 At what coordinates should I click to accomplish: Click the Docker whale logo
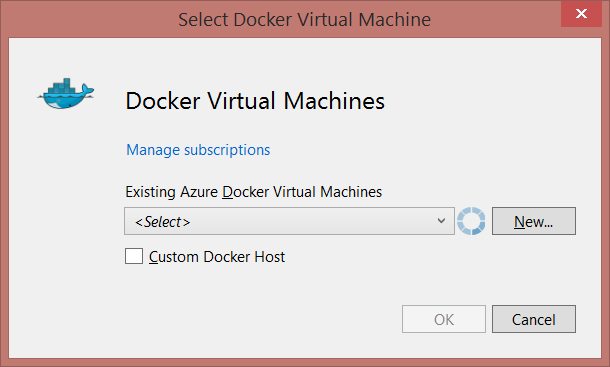click(x=66, y=93)
